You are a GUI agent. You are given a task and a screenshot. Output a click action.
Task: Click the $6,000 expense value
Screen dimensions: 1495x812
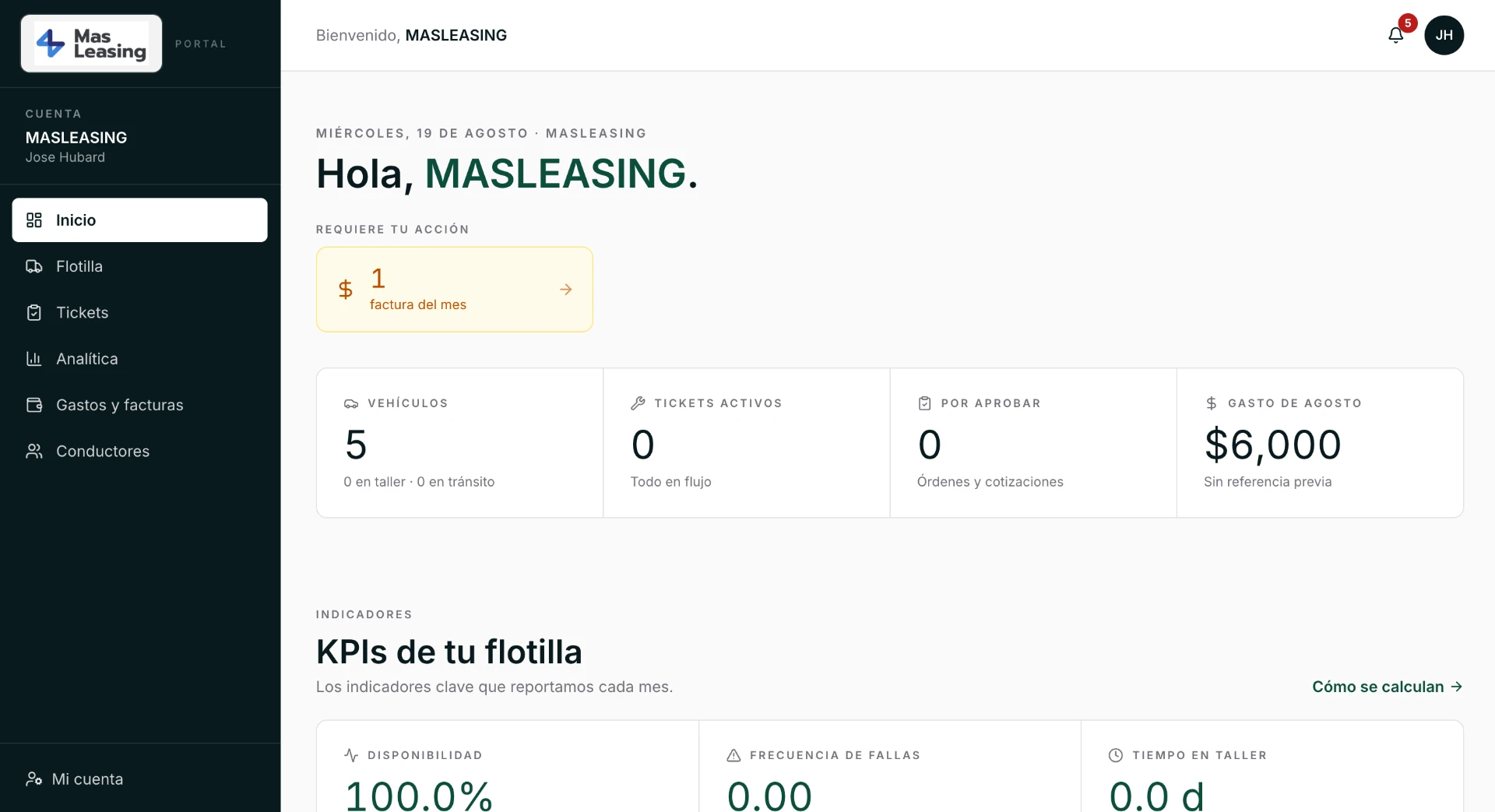pos(1272,445)
